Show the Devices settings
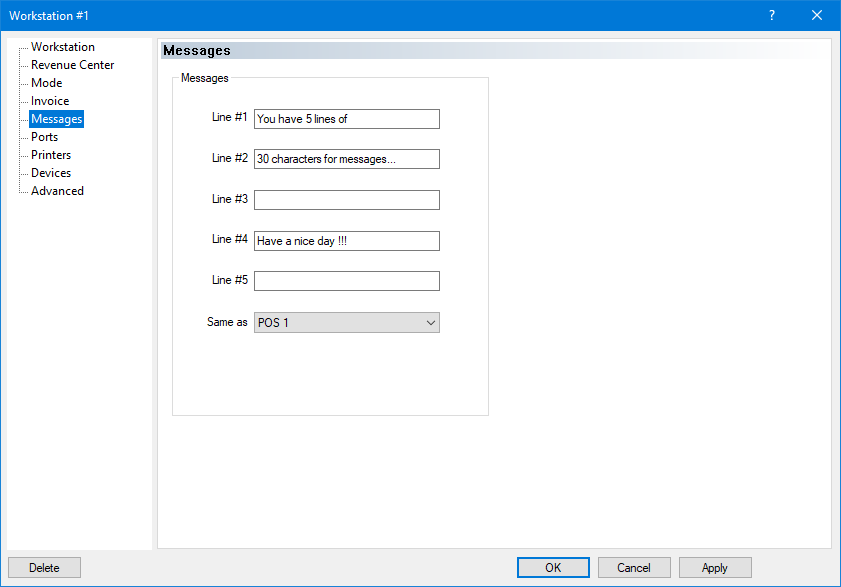Screen dimensions: 841x587 click(51, 173)
